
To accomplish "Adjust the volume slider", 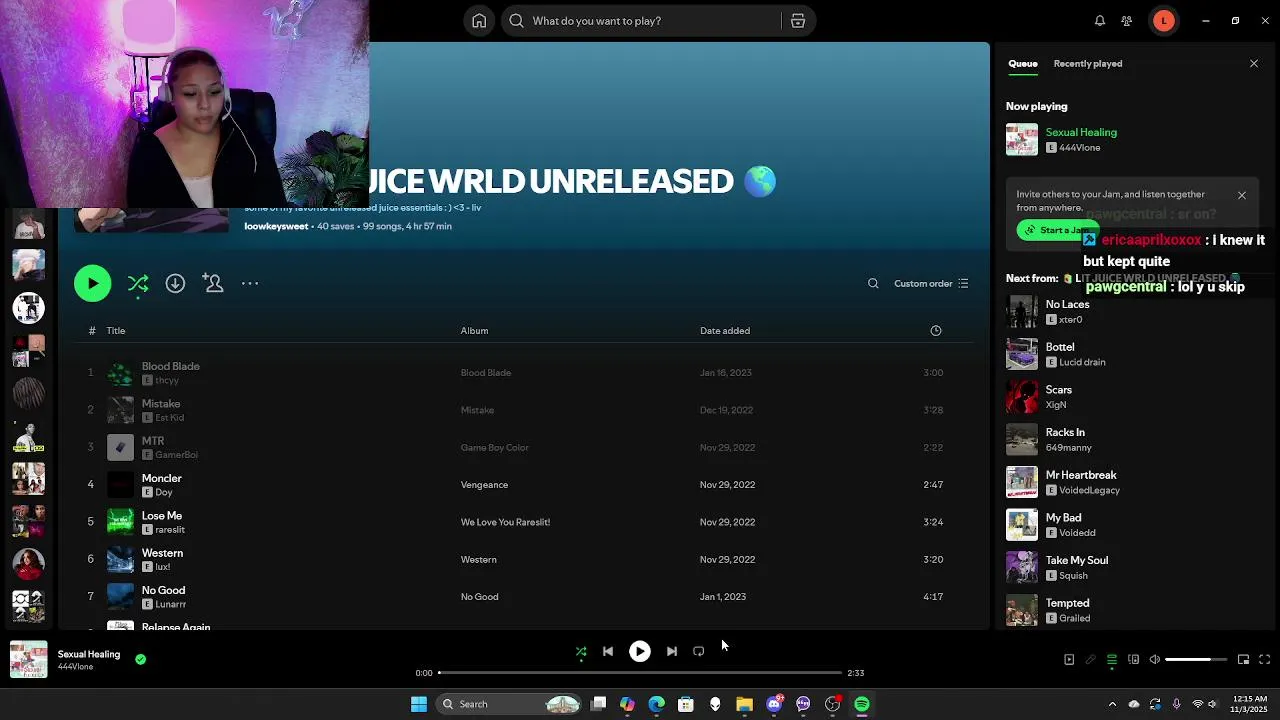I will (x=1196, y=660).
